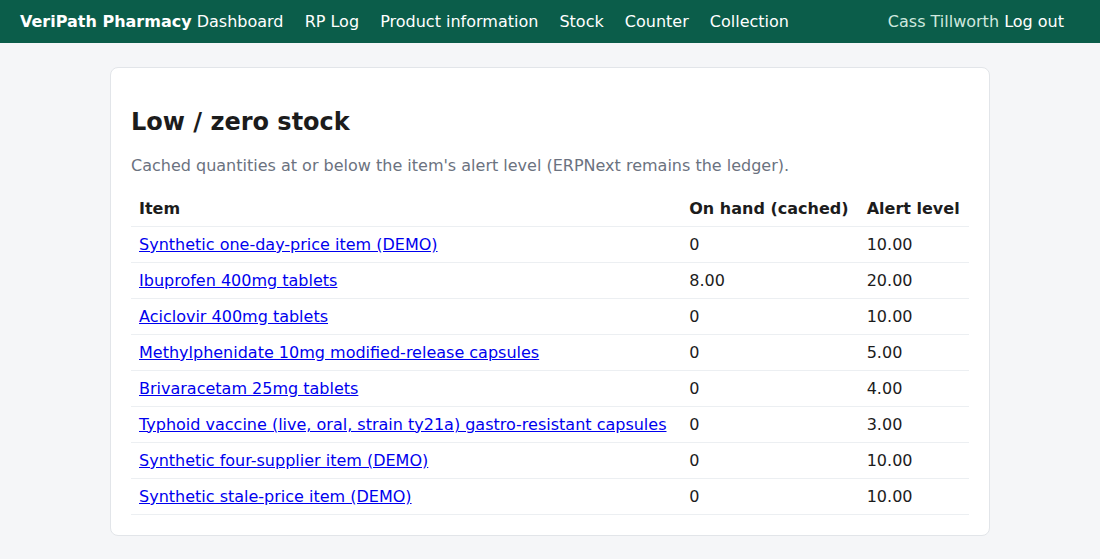Click the Item column header
The width and height of the screenshot is (1100, 559).
tap(159, 208)
